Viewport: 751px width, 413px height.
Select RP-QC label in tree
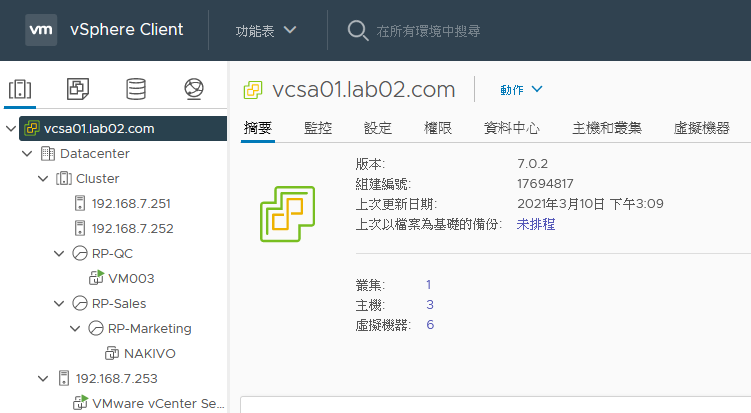pyautogui.click(x=112, y=253)
